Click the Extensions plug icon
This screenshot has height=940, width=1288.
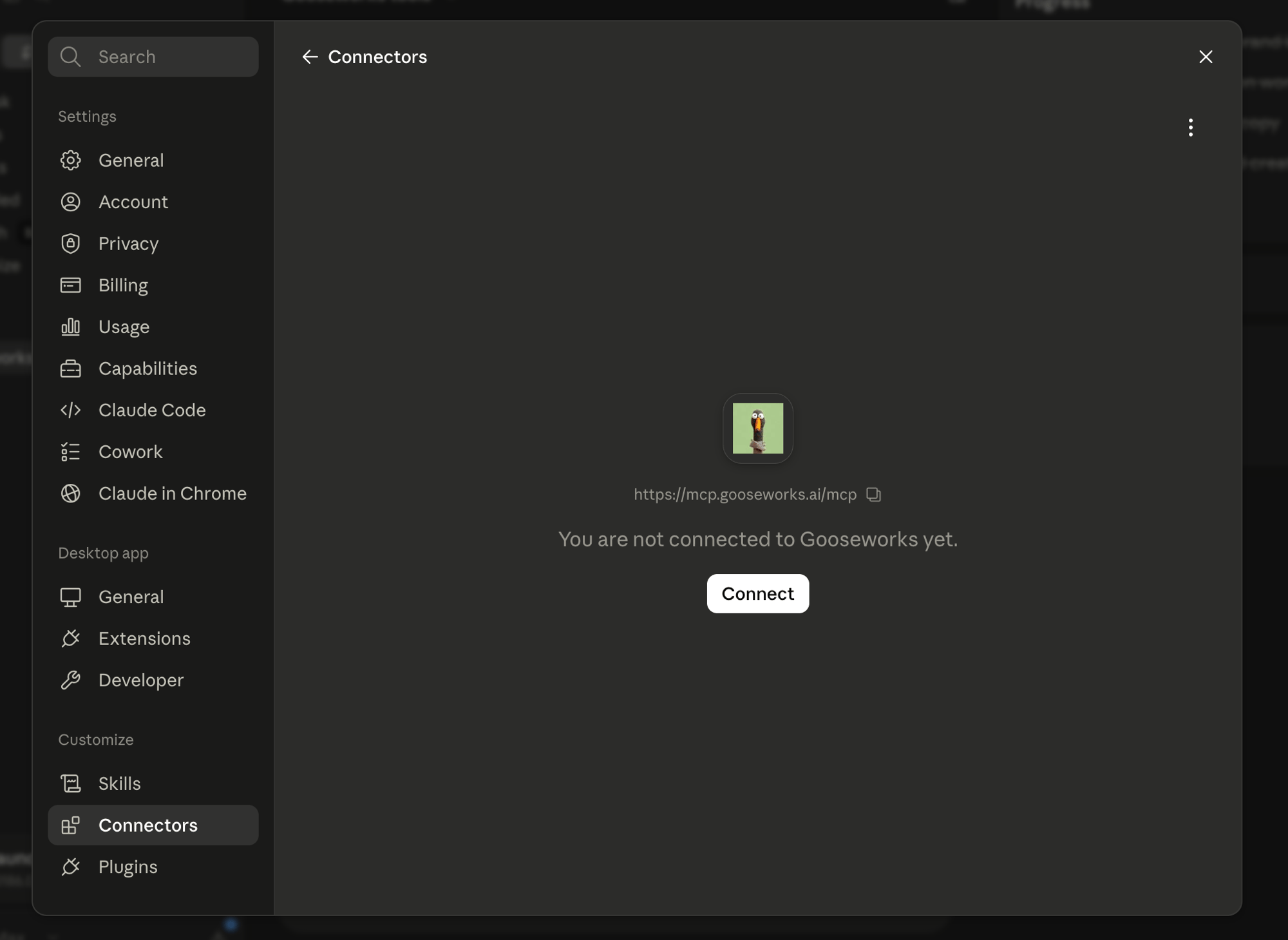pos(70,638)
